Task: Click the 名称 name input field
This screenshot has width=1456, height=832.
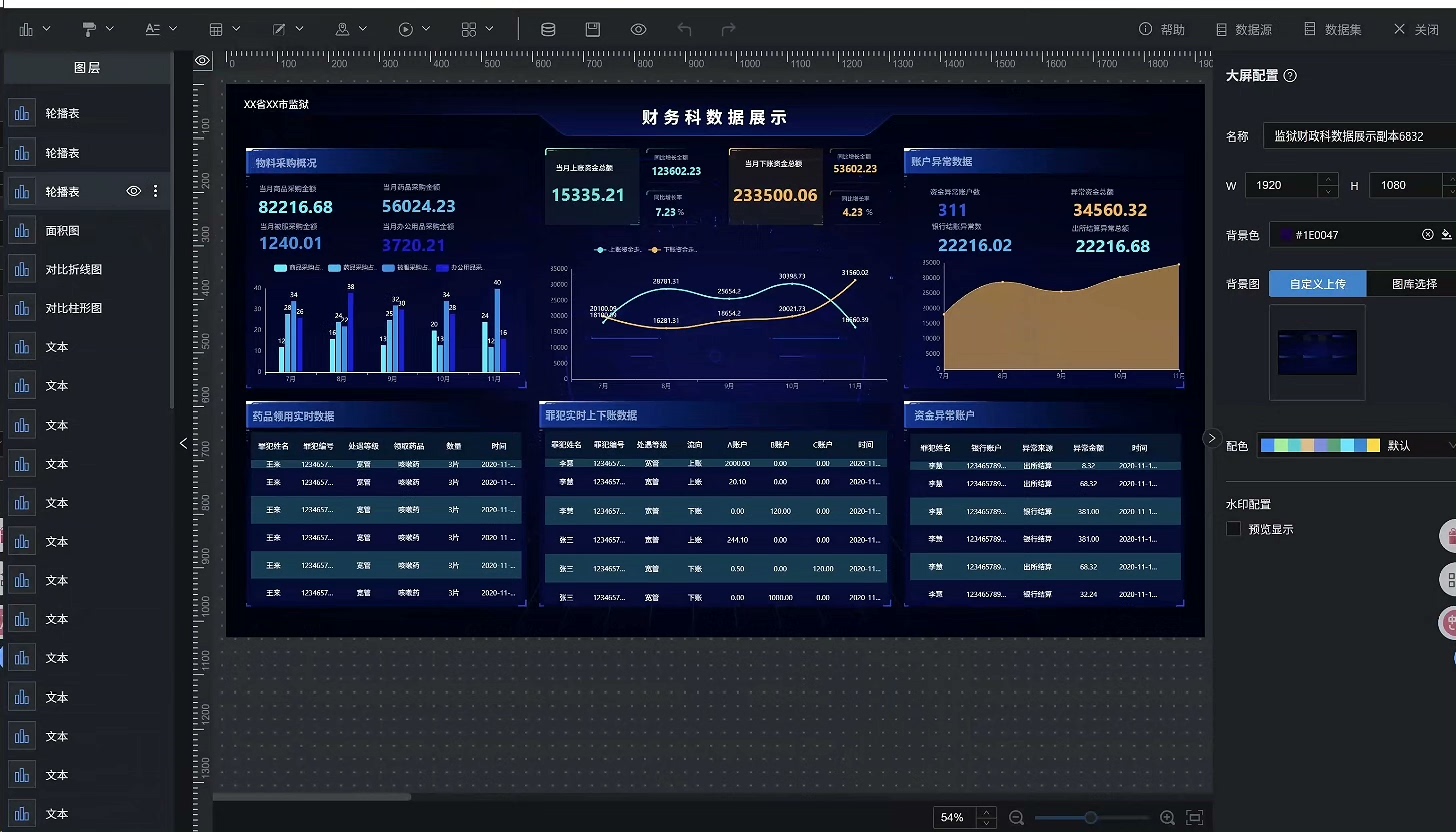Action: pyautogui.click(x=1360, y=136)
